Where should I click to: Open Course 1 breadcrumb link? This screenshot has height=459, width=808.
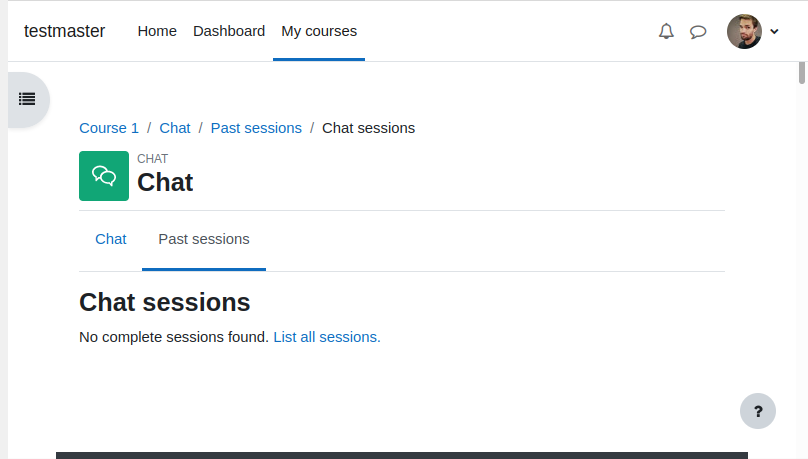pos(109,128)
